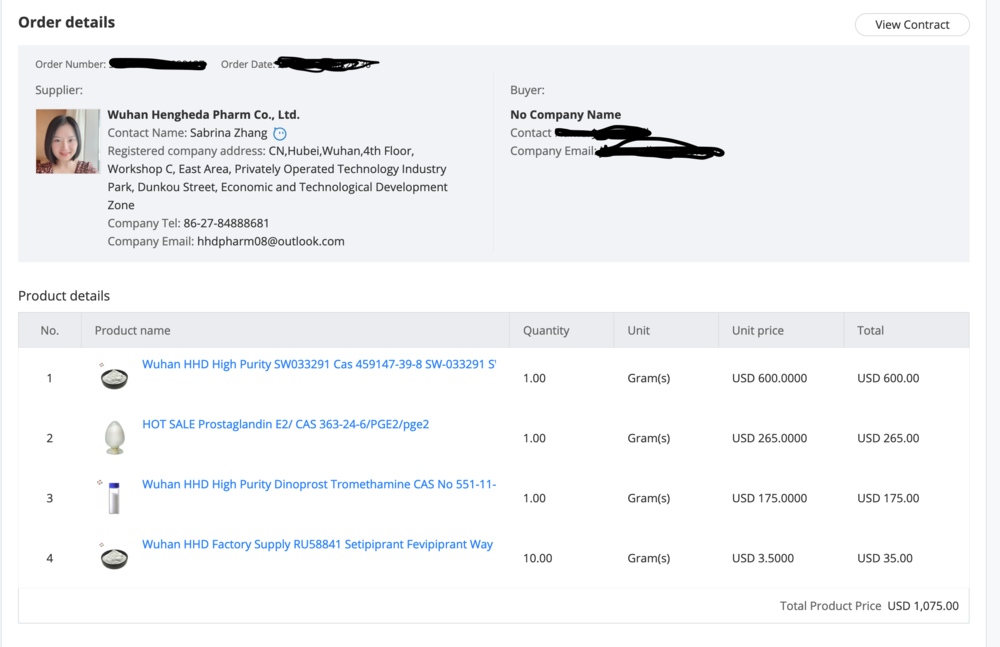The width and height of the screenshot is (1000, 647).
Task: Click the RU58841 product thumbnail image
Action: point(114,558)
